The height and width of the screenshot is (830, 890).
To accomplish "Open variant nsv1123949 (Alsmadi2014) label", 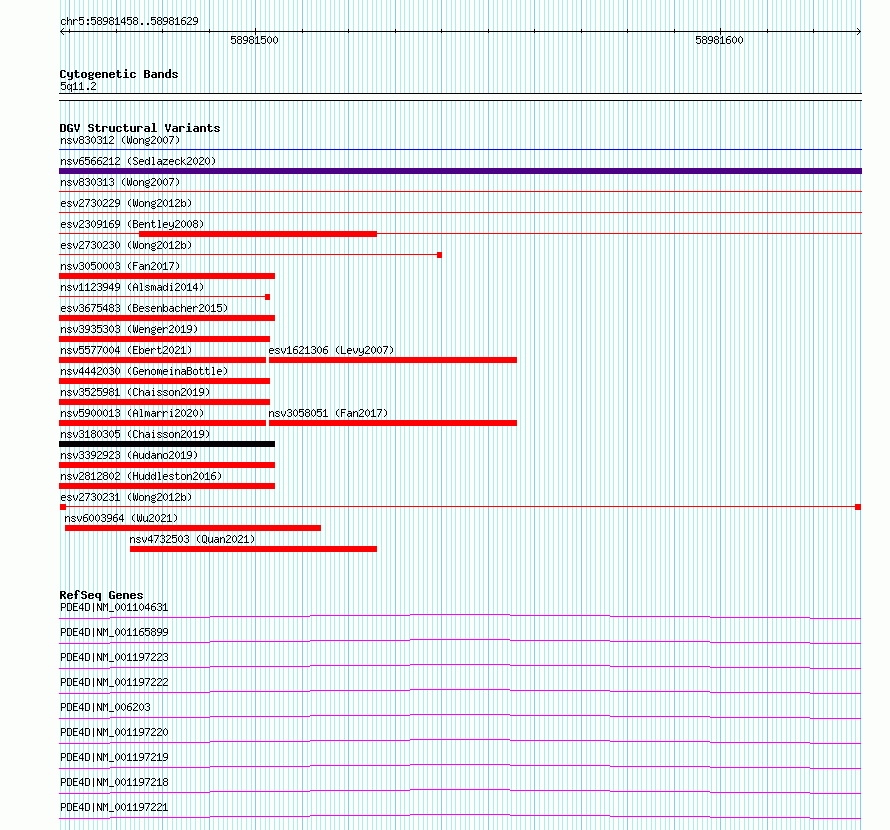I will (x=132, y=287).
